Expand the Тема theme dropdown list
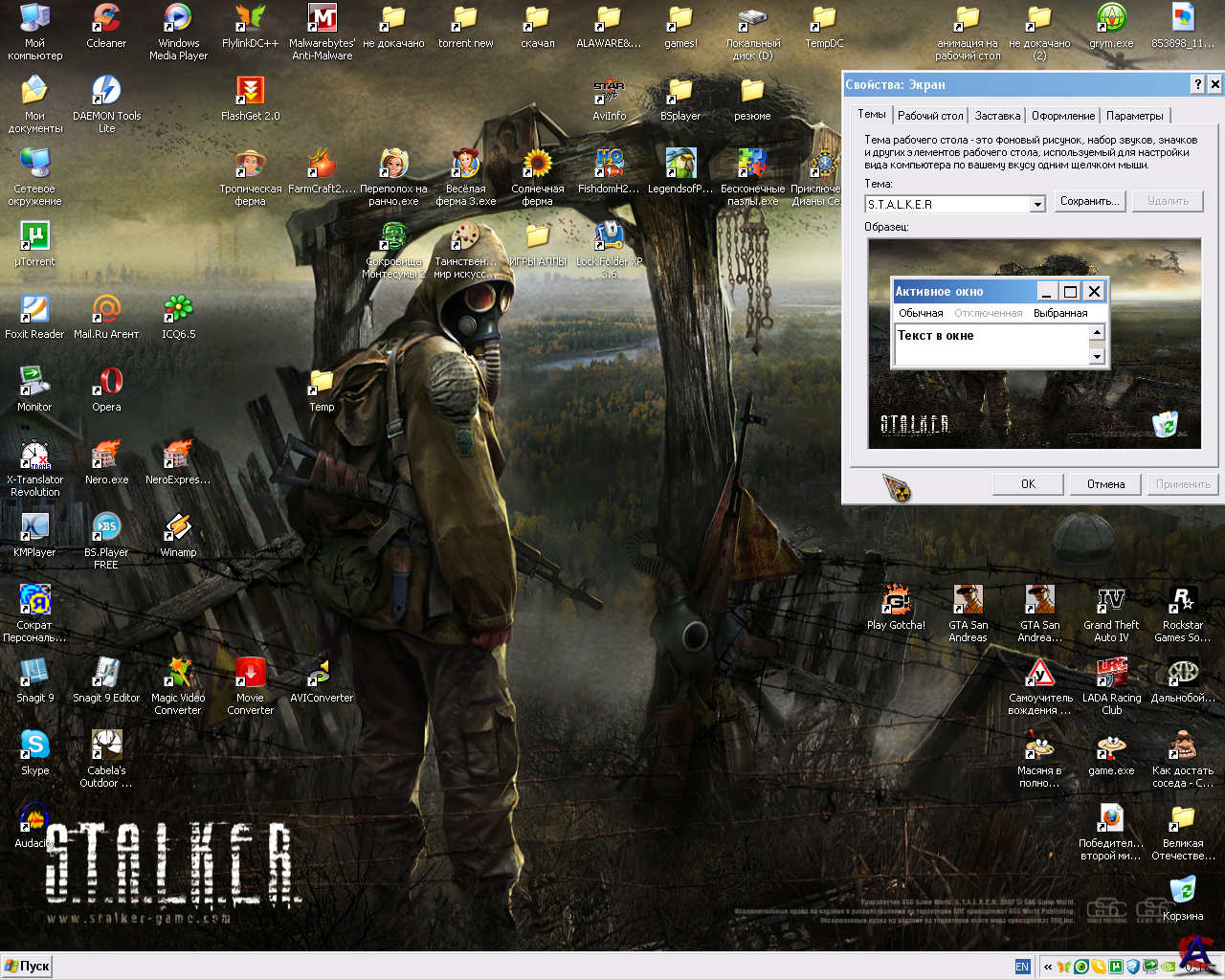This screenshot has width=1225, height=980. 1037,205
